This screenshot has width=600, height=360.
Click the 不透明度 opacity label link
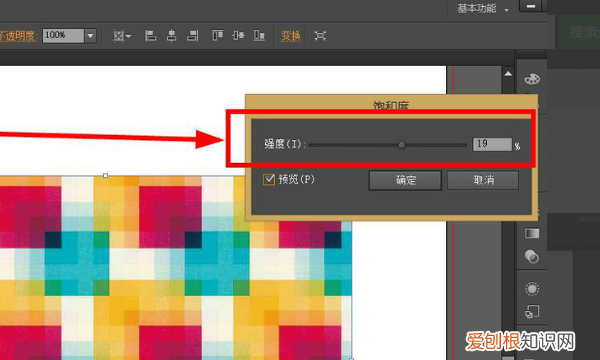click(18, 36)
